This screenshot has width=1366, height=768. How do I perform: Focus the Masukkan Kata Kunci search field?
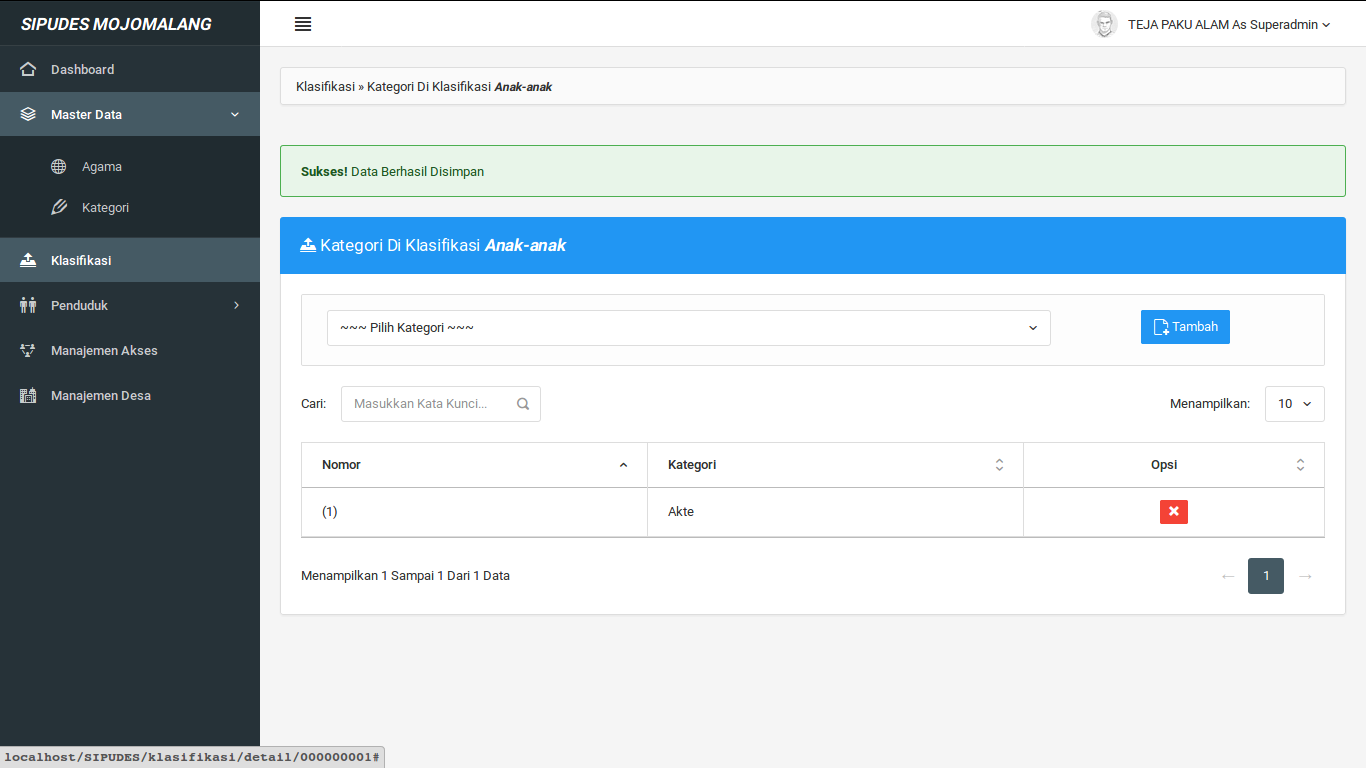441,404
